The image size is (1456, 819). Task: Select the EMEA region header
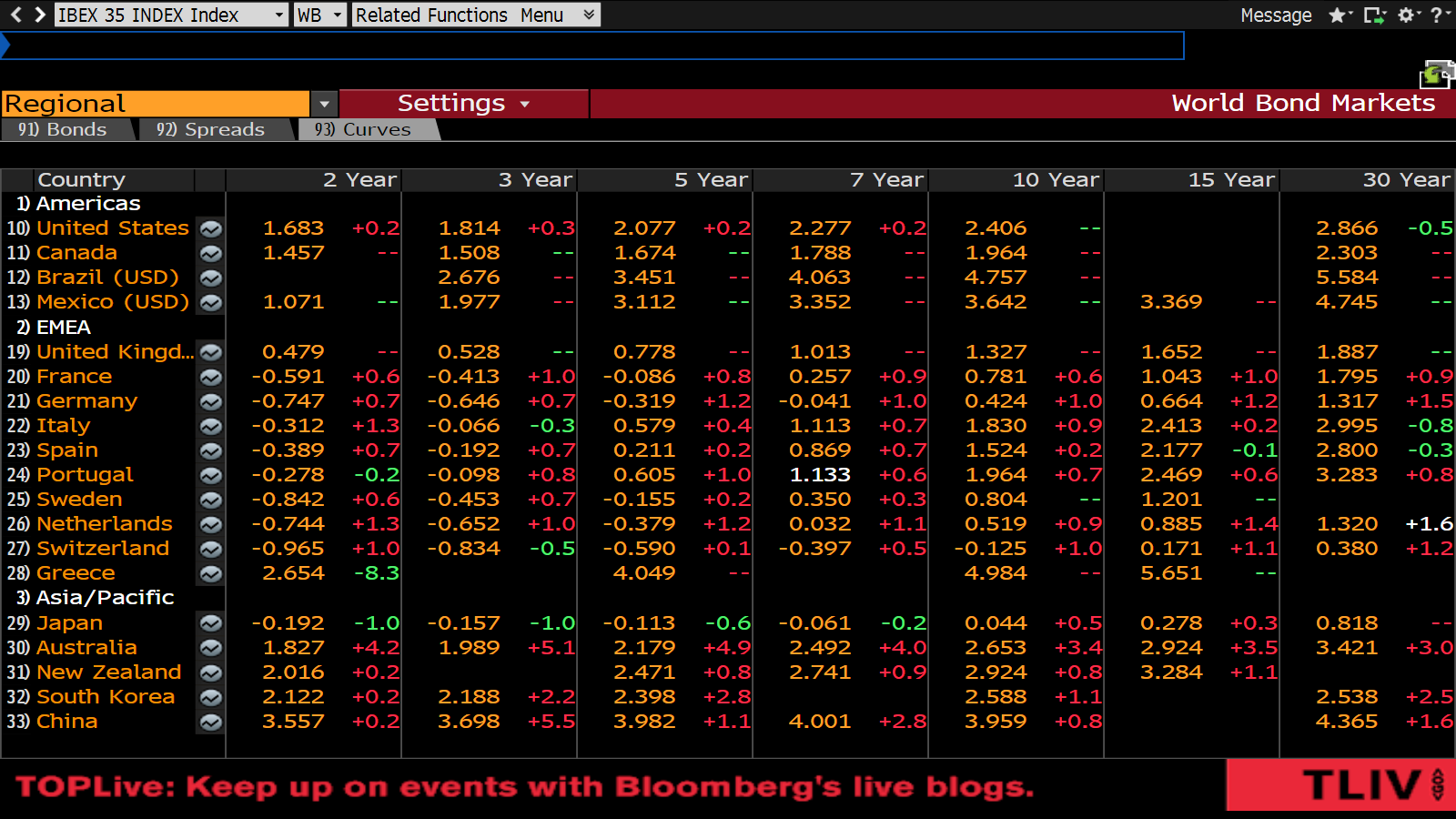pyautogui.click(x=64, y=328)
